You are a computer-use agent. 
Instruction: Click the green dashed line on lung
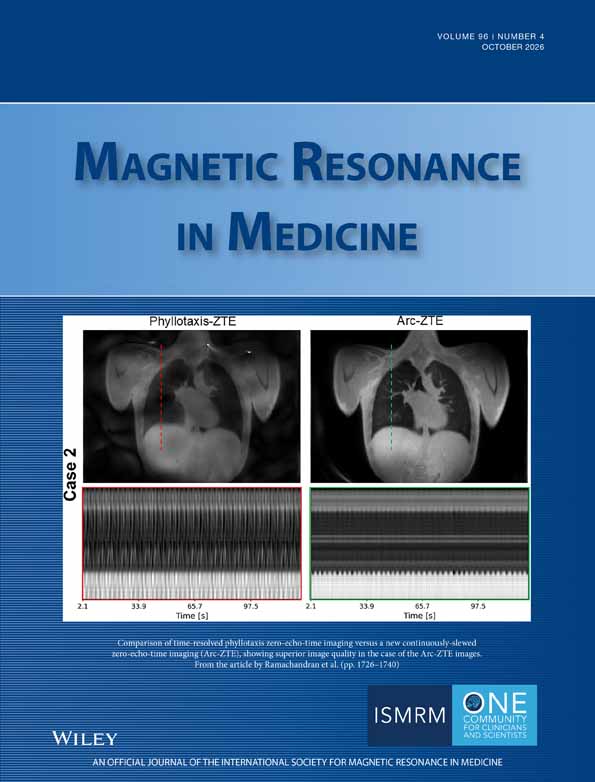[x=392, y=396]
